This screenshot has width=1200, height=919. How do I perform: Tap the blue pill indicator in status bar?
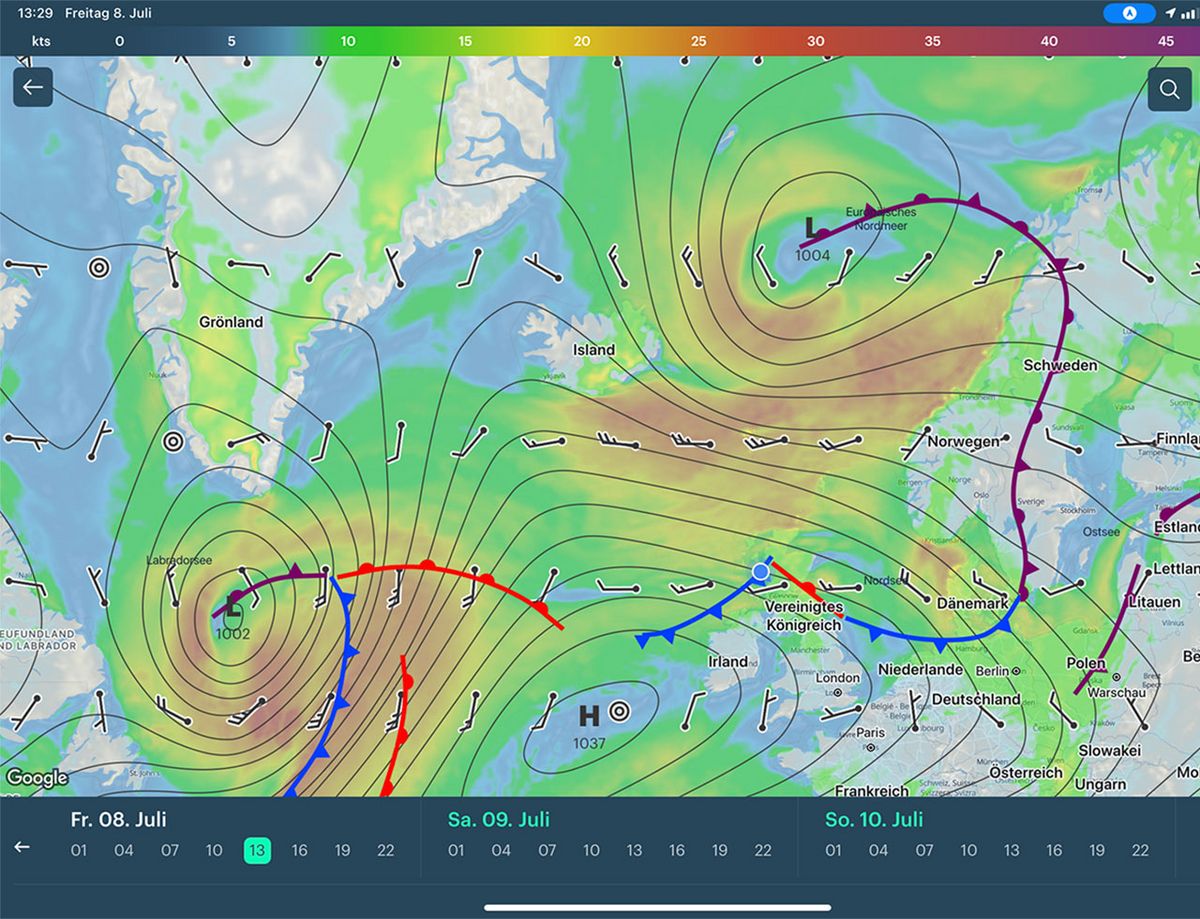[x=1129, y=13]
